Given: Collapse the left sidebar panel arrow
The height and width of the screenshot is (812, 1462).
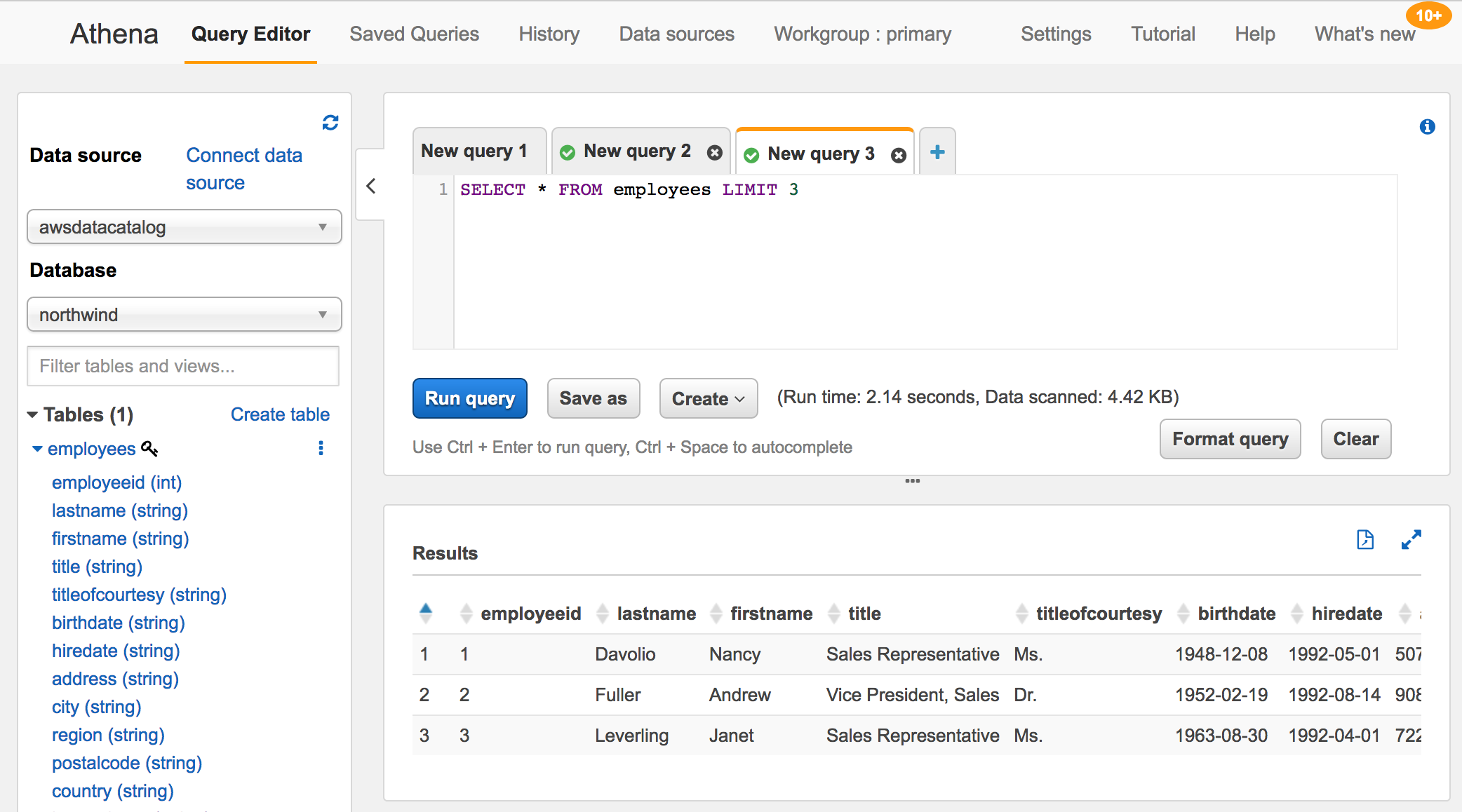Looking at the screenshot, I should 371,186.
